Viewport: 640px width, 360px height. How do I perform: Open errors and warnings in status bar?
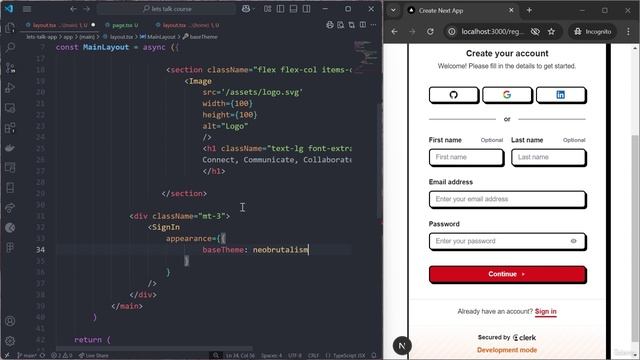(x=61, y=356)
